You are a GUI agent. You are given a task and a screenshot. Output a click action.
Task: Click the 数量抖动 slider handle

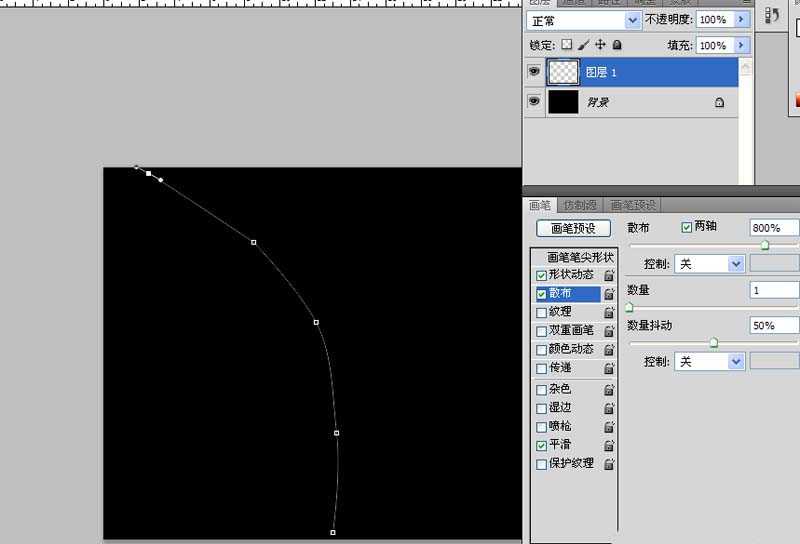pyautogui.click(x=713, y=342)
